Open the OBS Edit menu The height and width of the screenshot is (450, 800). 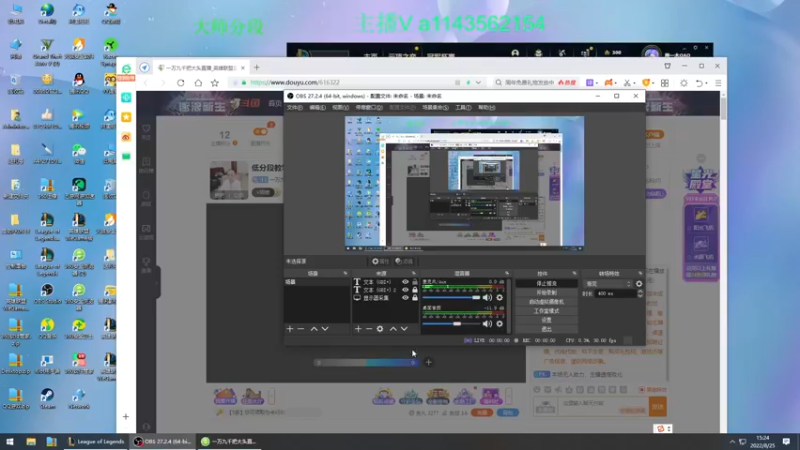click(x=317, y=108)
